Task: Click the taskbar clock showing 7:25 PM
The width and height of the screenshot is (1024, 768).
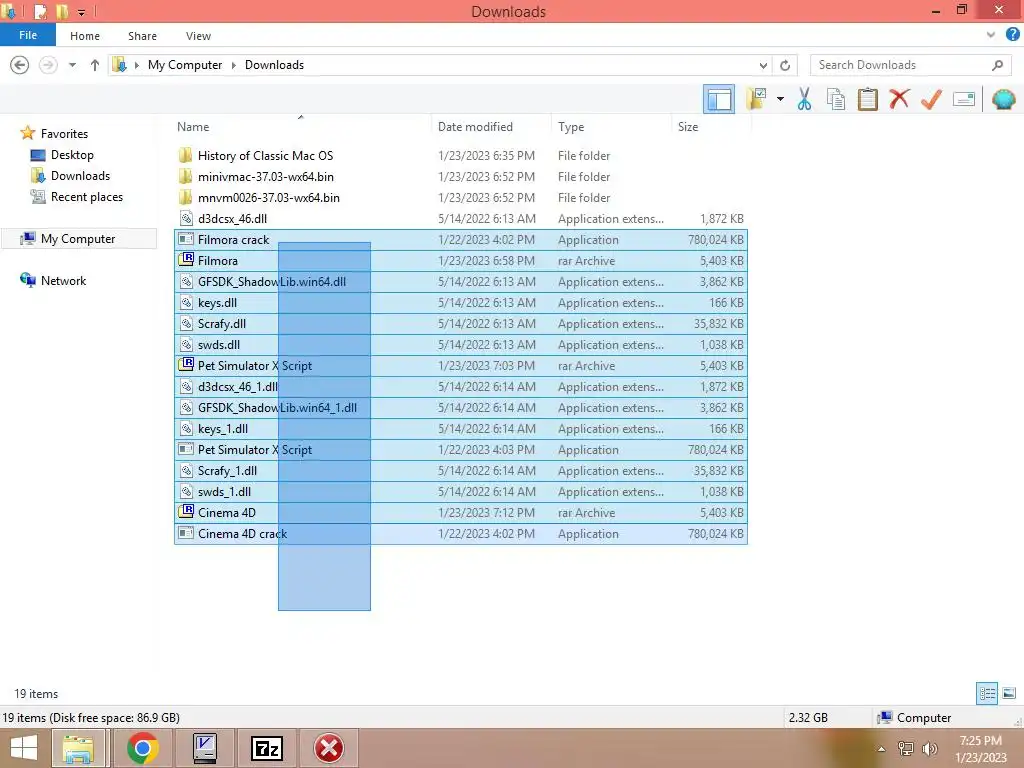Action: point(981,748)
